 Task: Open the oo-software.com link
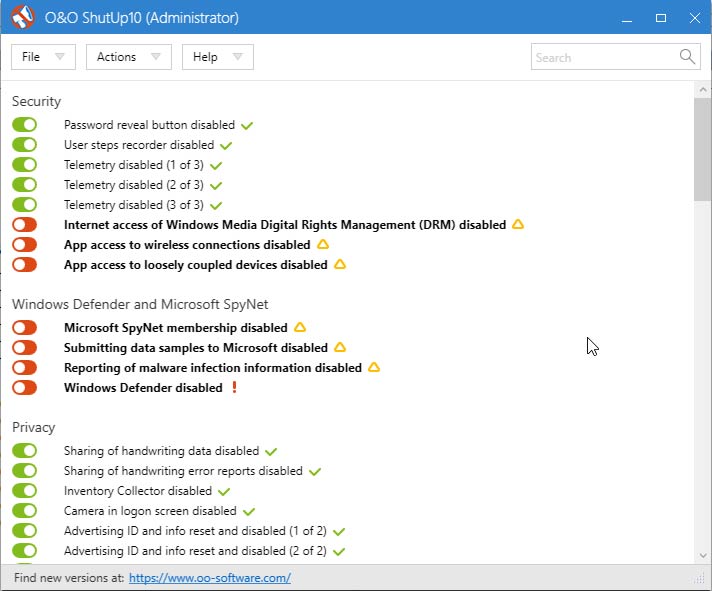(x=210, y=578)
